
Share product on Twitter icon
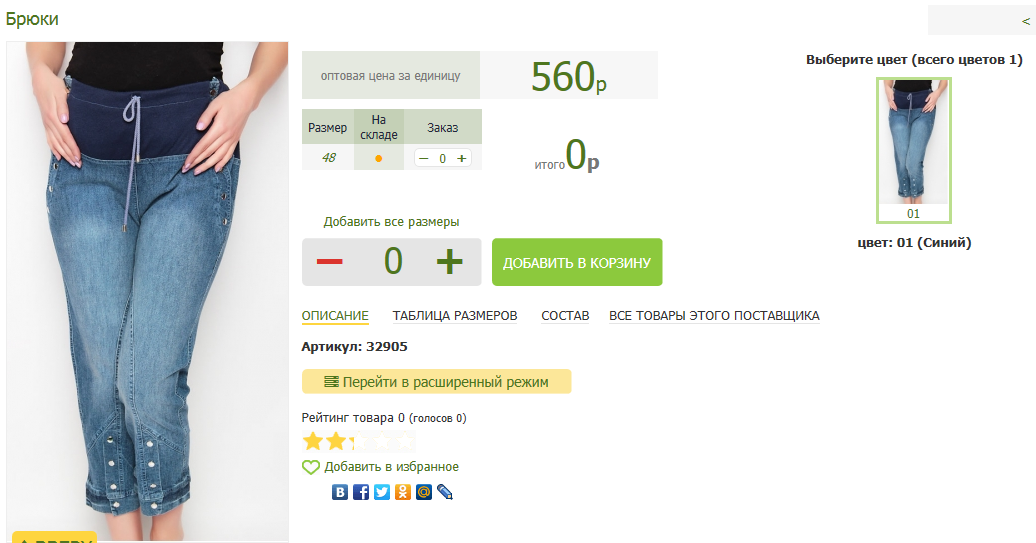(382, 492)
